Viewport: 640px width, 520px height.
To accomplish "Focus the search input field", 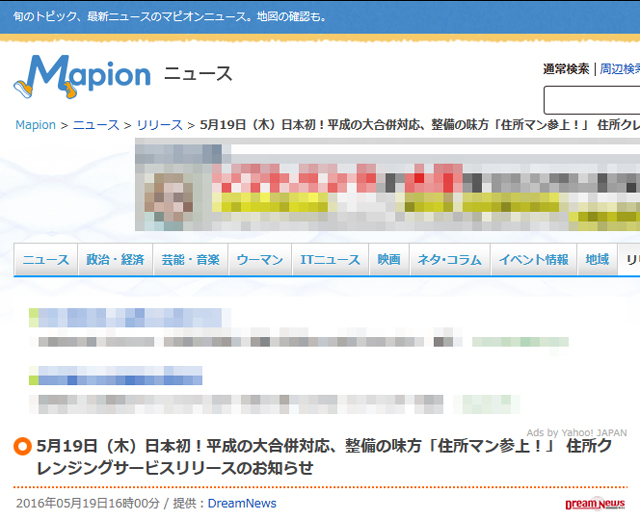I will coord(592,100).
